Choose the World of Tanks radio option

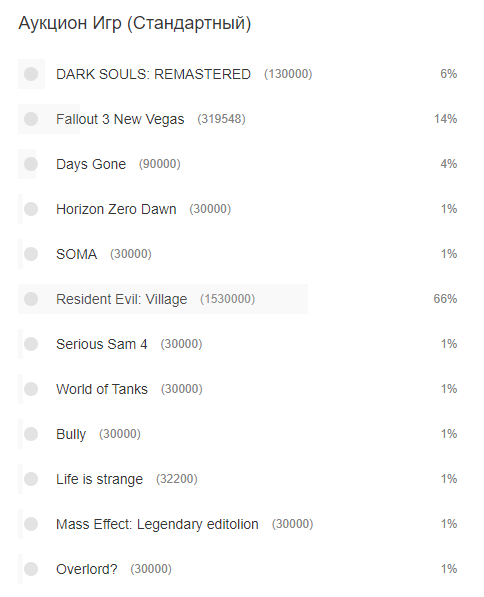31,389
